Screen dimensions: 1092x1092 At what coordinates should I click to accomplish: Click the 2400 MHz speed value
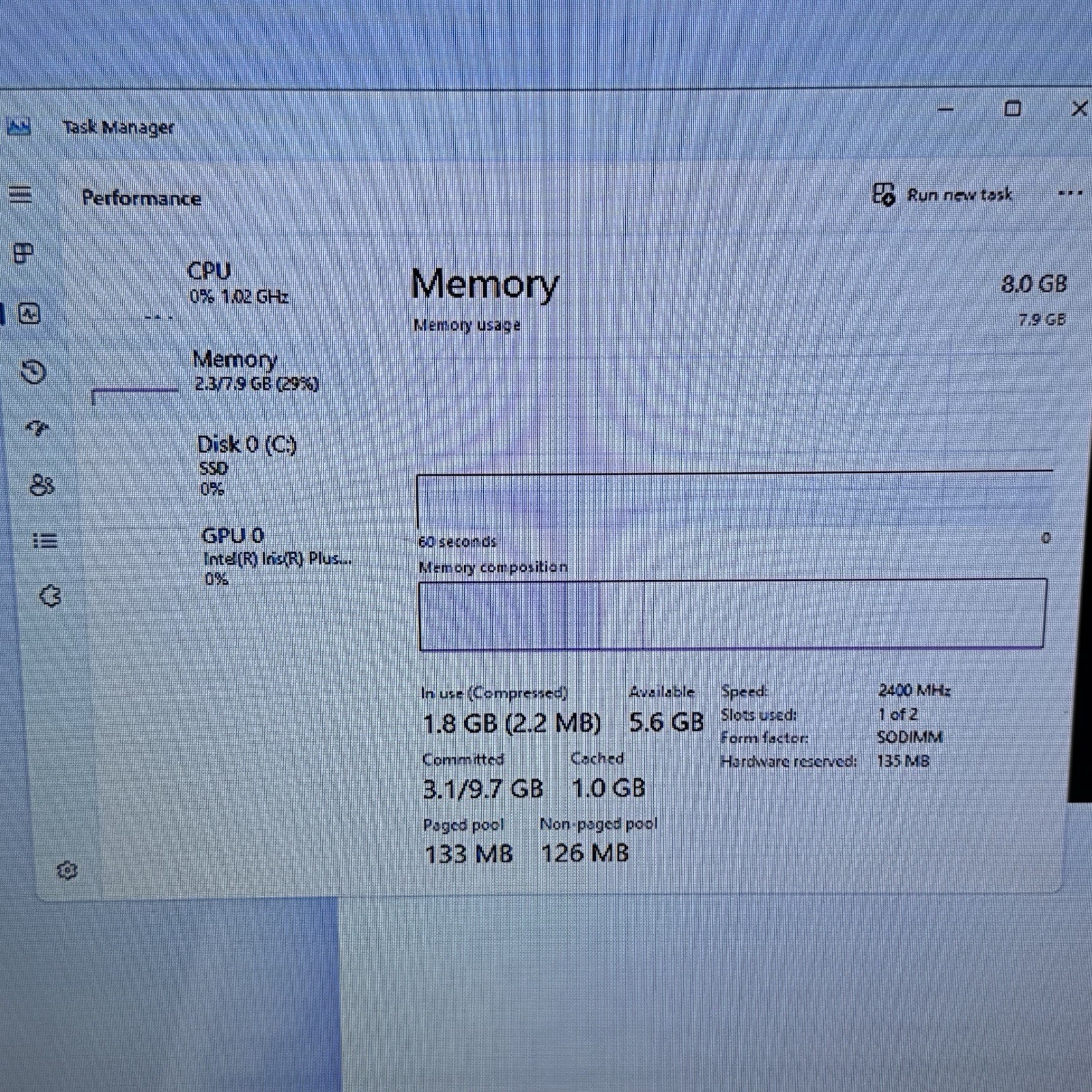[x=914, y=690]
